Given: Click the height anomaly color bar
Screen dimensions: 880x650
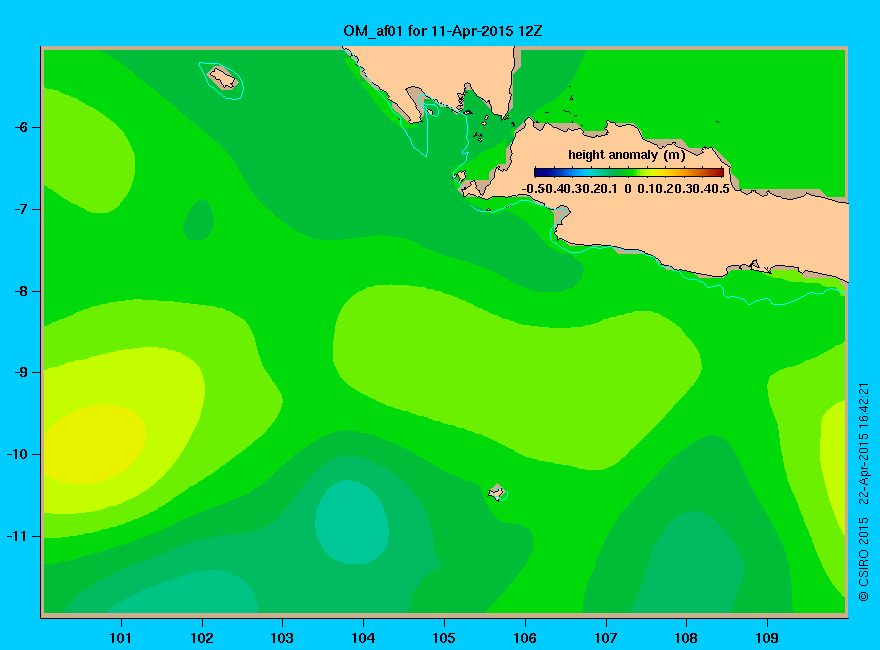Looking at the screenshot, I should [629, 172].
